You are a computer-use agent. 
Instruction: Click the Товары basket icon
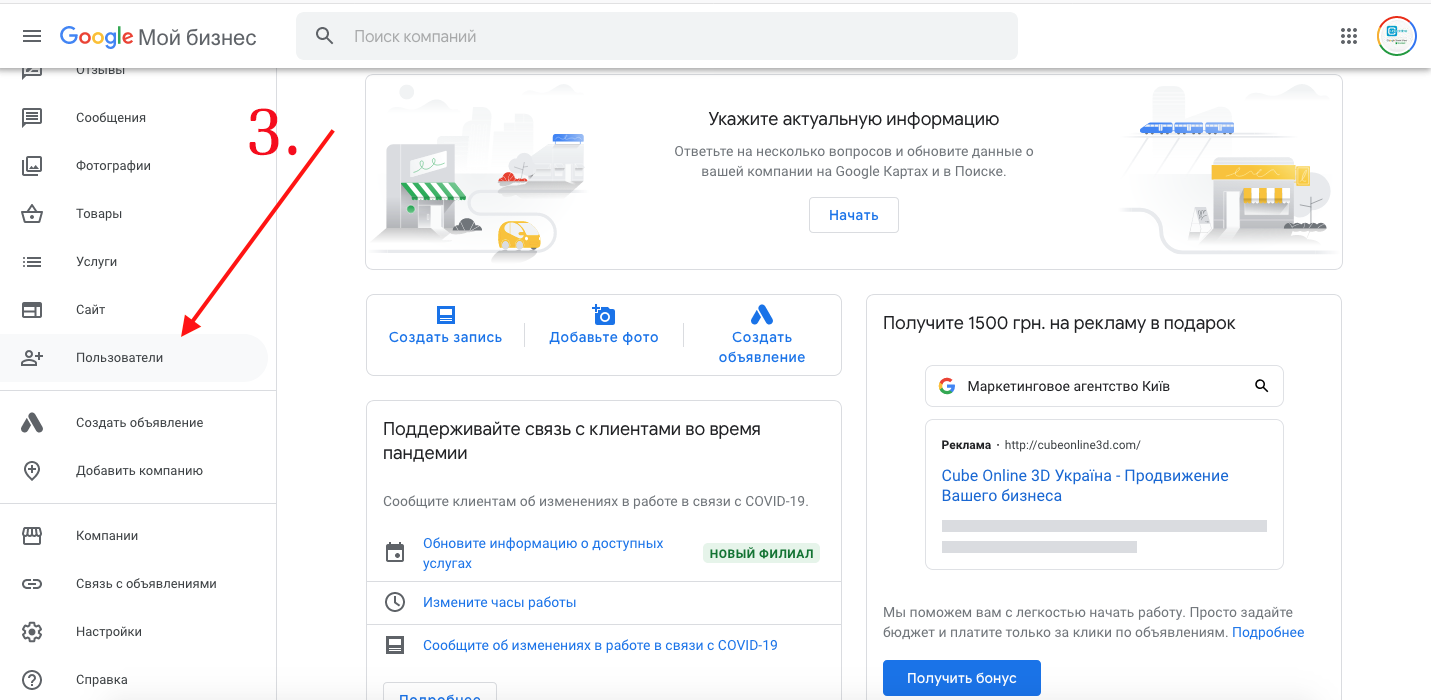coord(32,214)
